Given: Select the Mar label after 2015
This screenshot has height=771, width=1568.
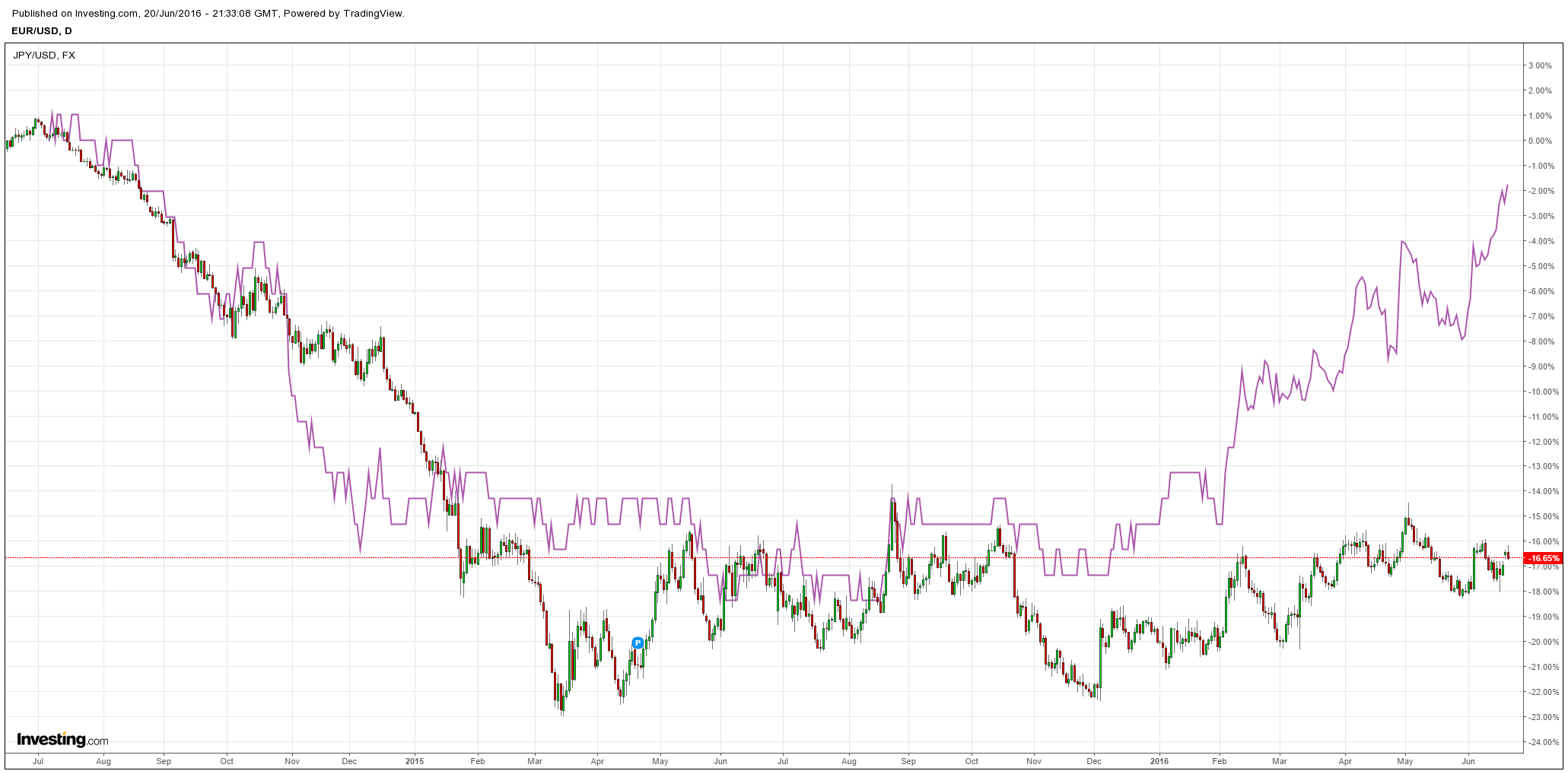Looking at the screenshot, I should 535,760.
